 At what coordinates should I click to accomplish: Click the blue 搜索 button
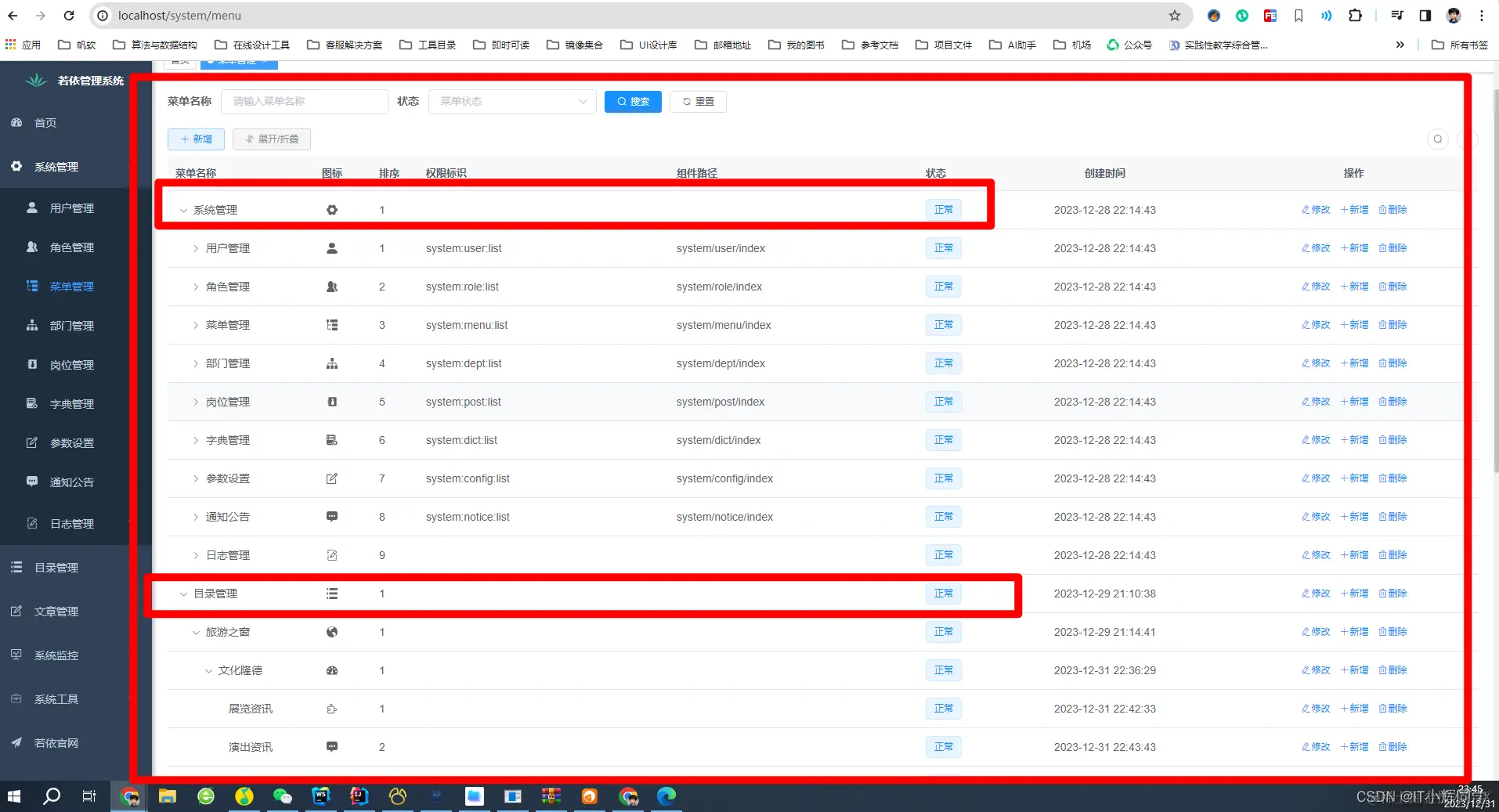[633, 102]
